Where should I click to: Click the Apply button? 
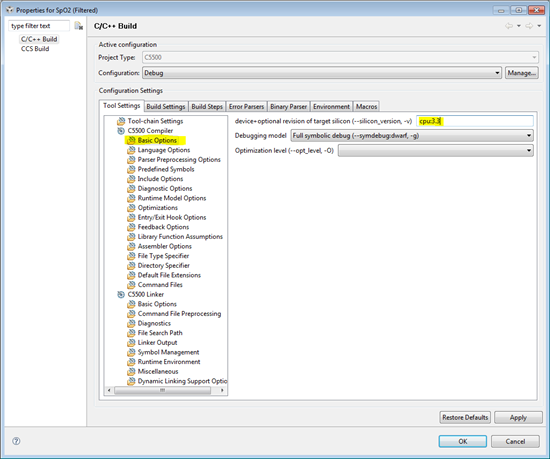pos(518,417)
